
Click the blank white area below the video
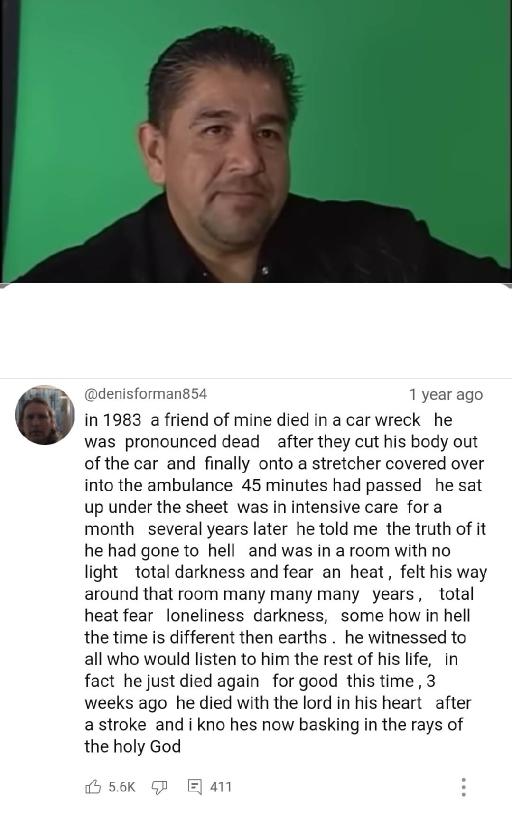tap(256, 331)
